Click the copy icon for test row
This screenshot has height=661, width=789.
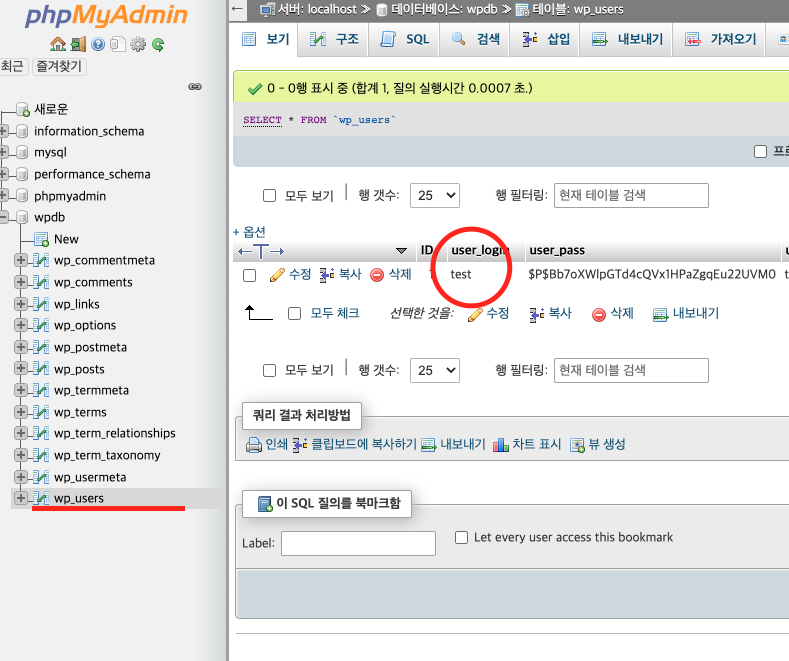click(327, 275)
